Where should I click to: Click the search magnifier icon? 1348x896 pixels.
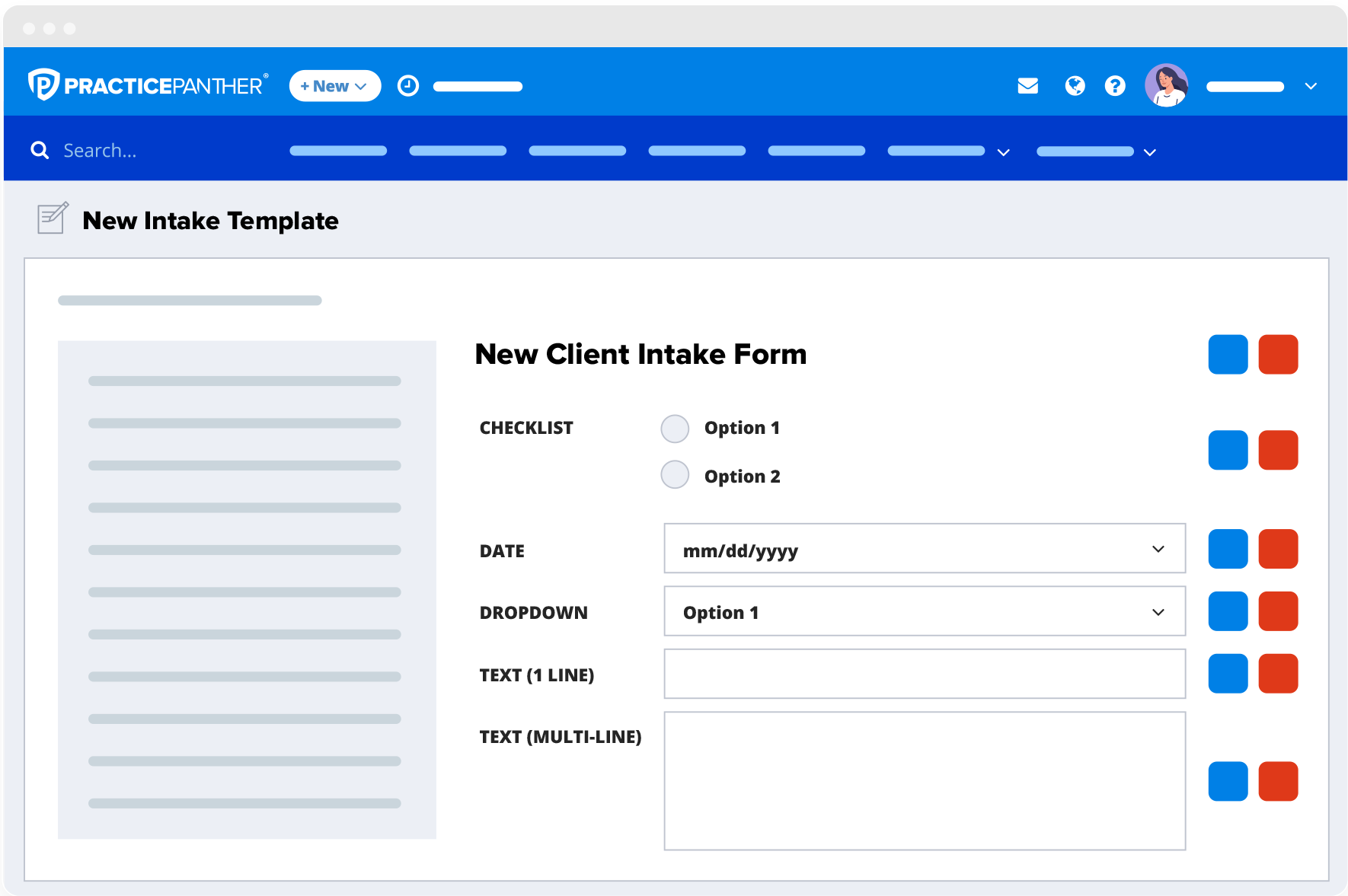pos(40,149)
